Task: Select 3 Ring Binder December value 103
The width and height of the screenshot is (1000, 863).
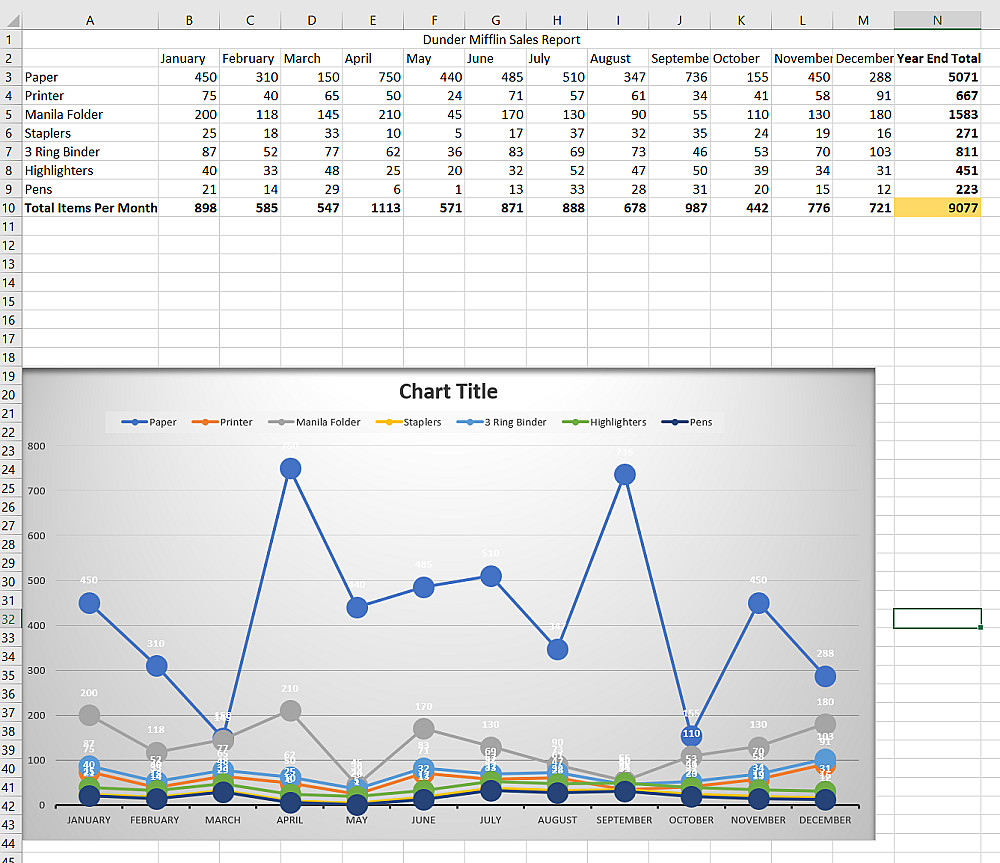Action: pos(864,152)
